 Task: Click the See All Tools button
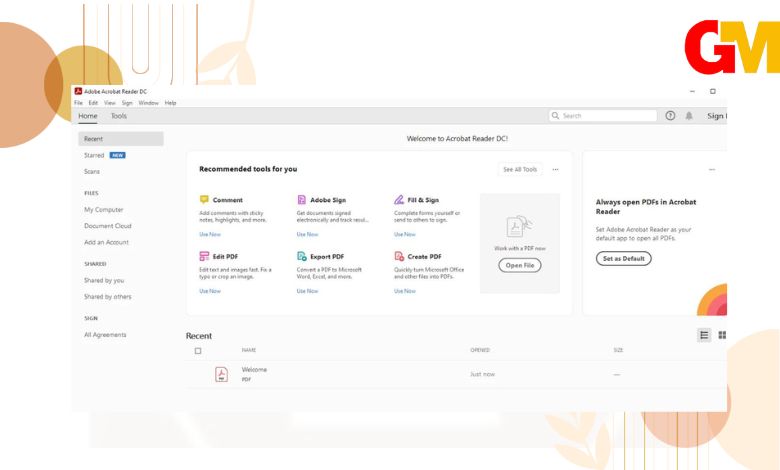click(x=520, y=170)
